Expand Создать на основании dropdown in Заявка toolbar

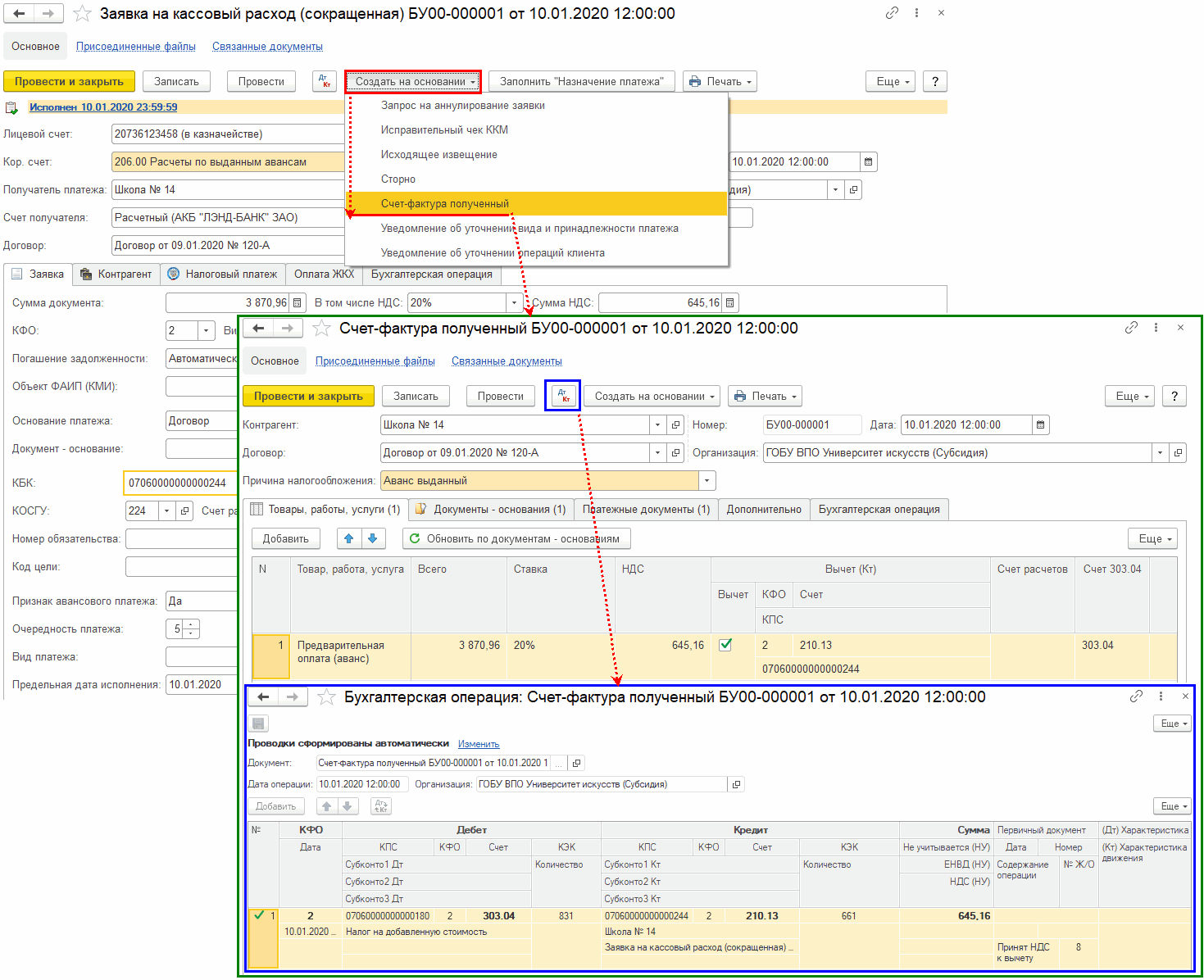click(x=413, y=81)
